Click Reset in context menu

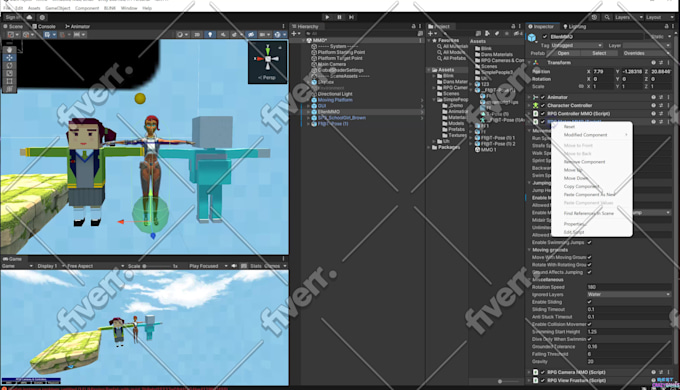click(x=569, y=127)
